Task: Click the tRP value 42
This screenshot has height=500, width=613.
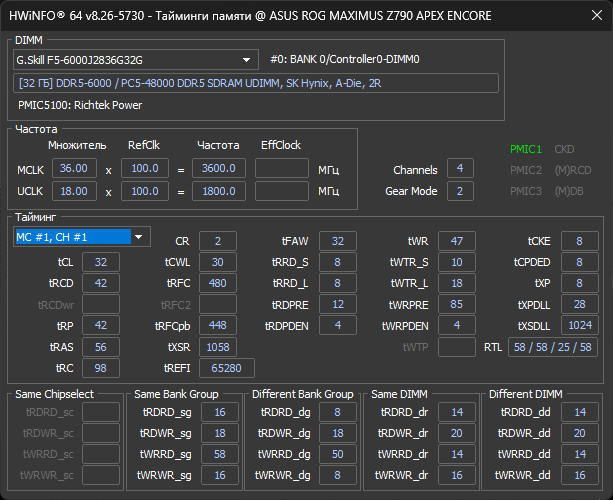Action: pyautogui.click(x=101, y=325)
